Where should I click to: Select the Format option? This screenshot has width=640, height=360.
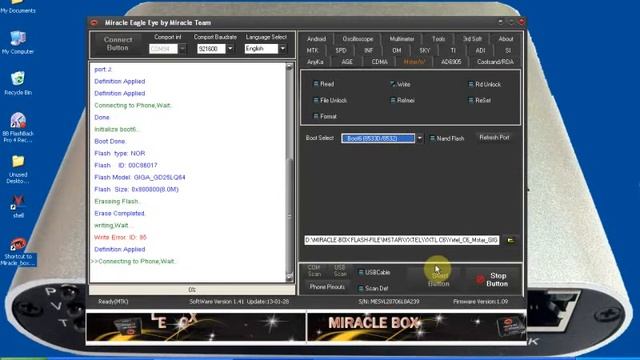(x=325, y=116)
